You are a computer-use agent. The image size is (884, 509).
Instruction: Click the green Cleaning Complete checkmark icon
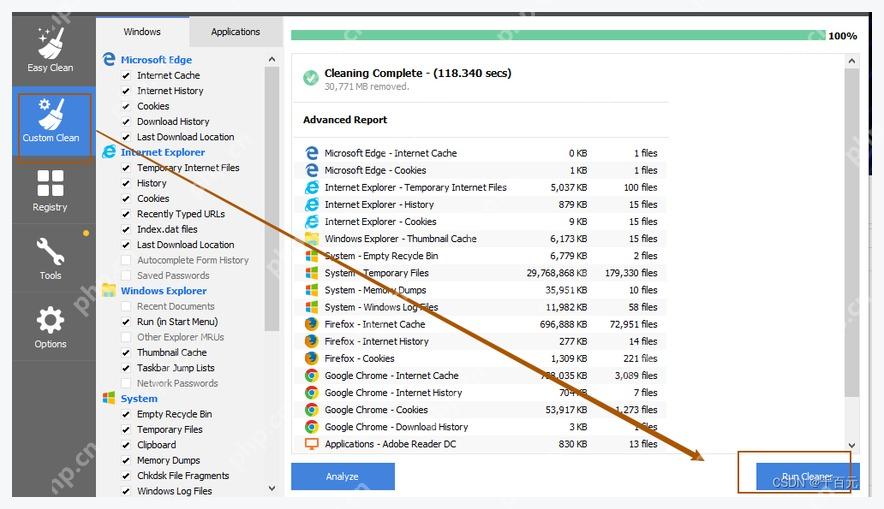click(x=310, y=78)
